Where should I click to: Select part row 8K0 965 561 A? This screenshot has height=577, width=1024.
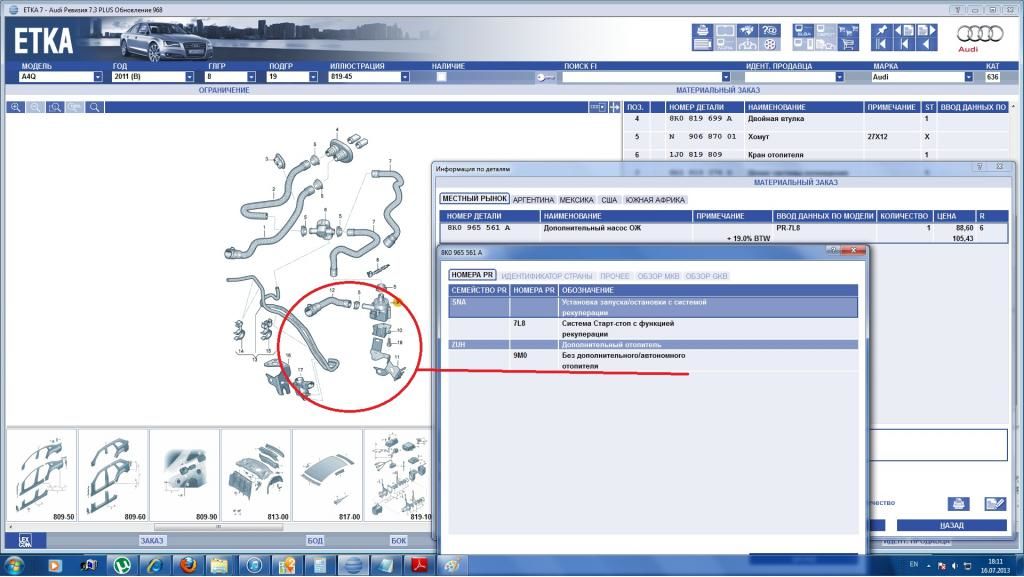click(x=724, y=233)
